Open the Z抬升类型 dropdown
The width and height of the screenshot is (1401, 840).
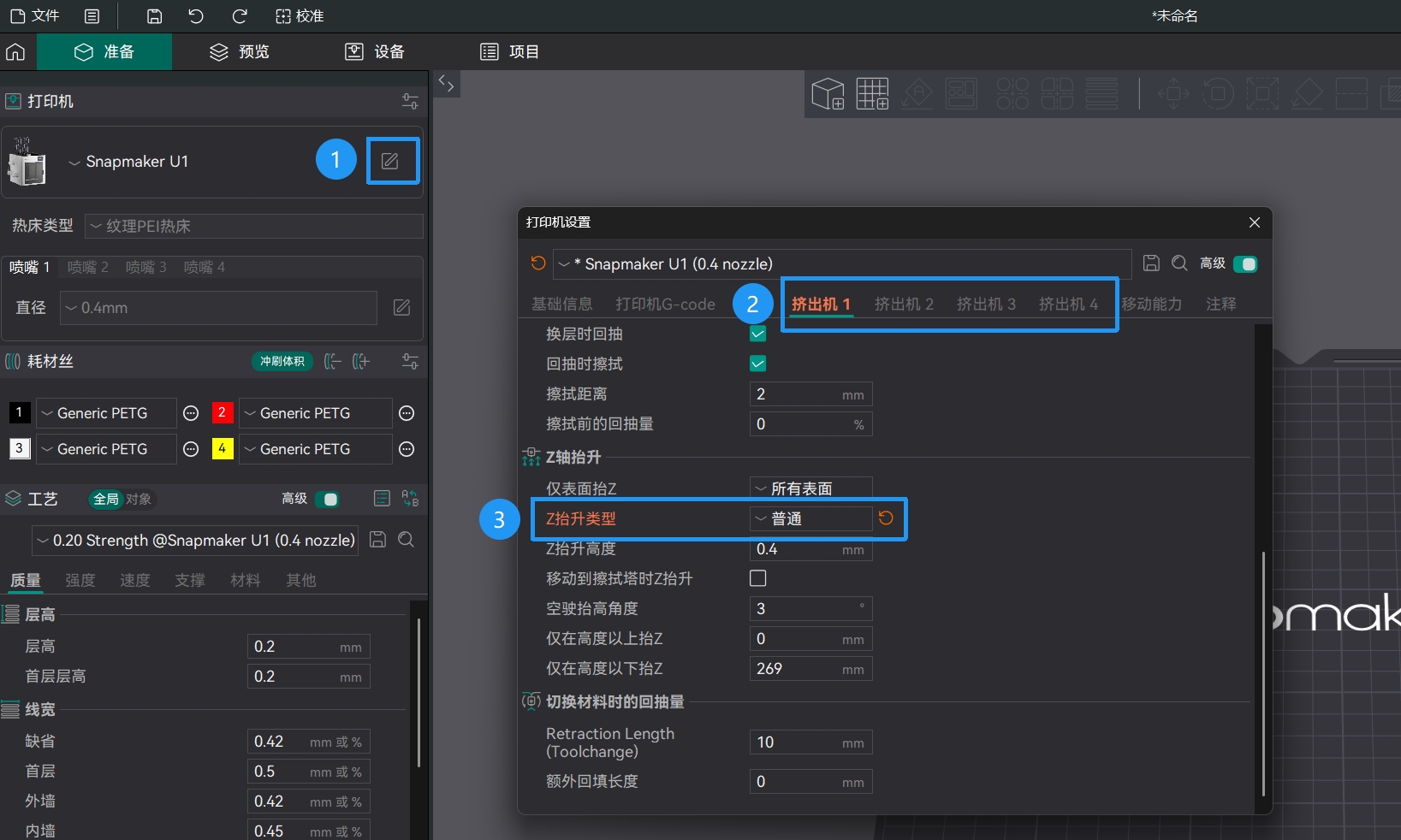(810, 518)
